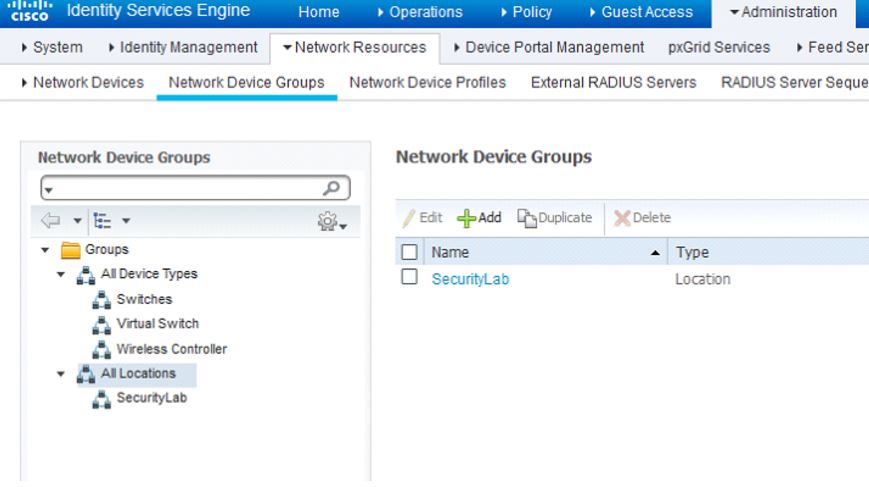Expand the Operations menu
The width and height of the screenshot is (869, 487).
pos(420,12)
